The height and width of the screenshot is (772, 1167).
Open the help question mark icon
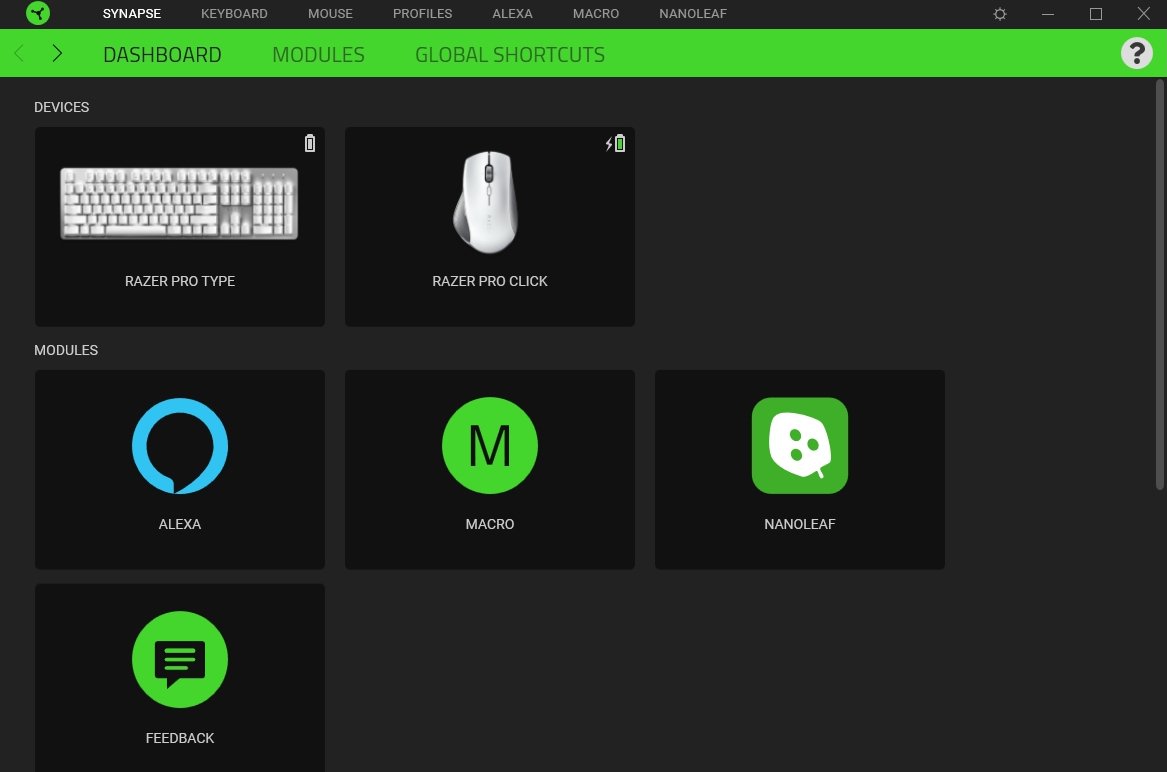1136,53
